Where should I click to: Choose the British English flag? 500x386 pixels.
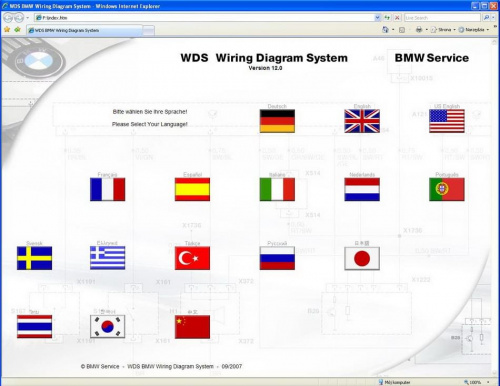(362, 121)
